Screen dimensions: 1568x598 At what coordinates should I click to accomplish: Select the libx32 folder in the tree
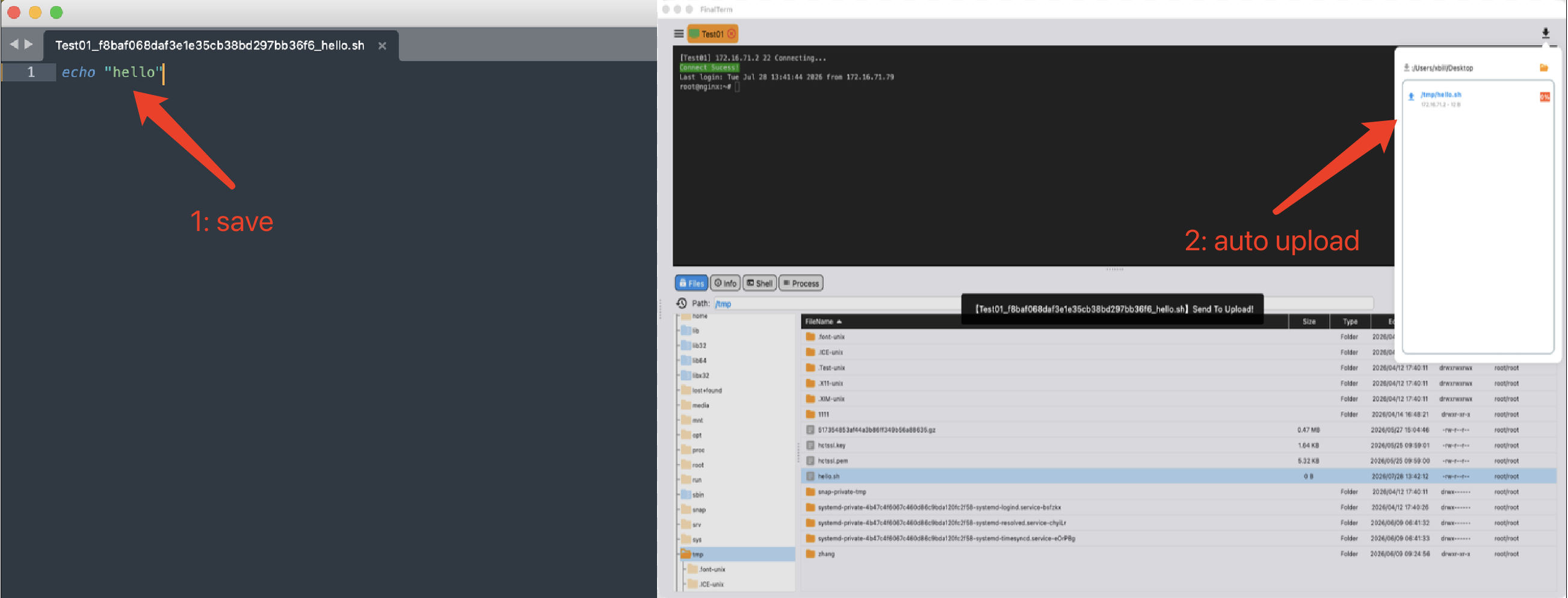point(696,376)
